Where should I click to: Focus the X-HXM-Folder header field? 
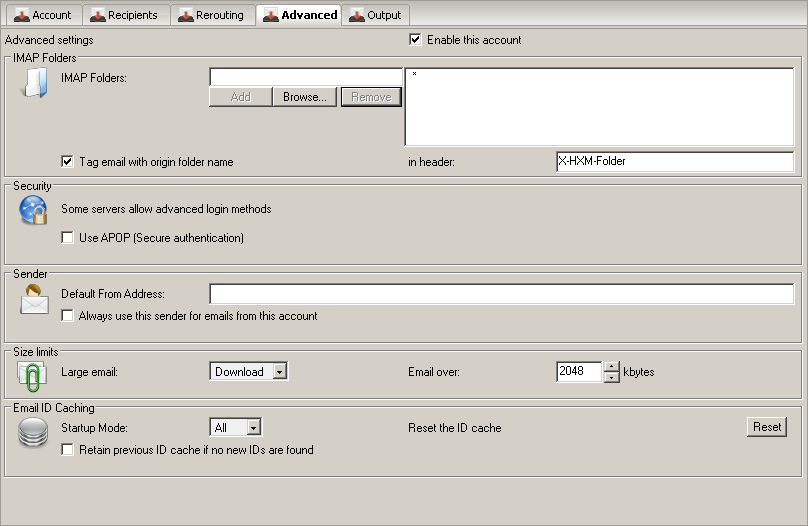(674, 162)
